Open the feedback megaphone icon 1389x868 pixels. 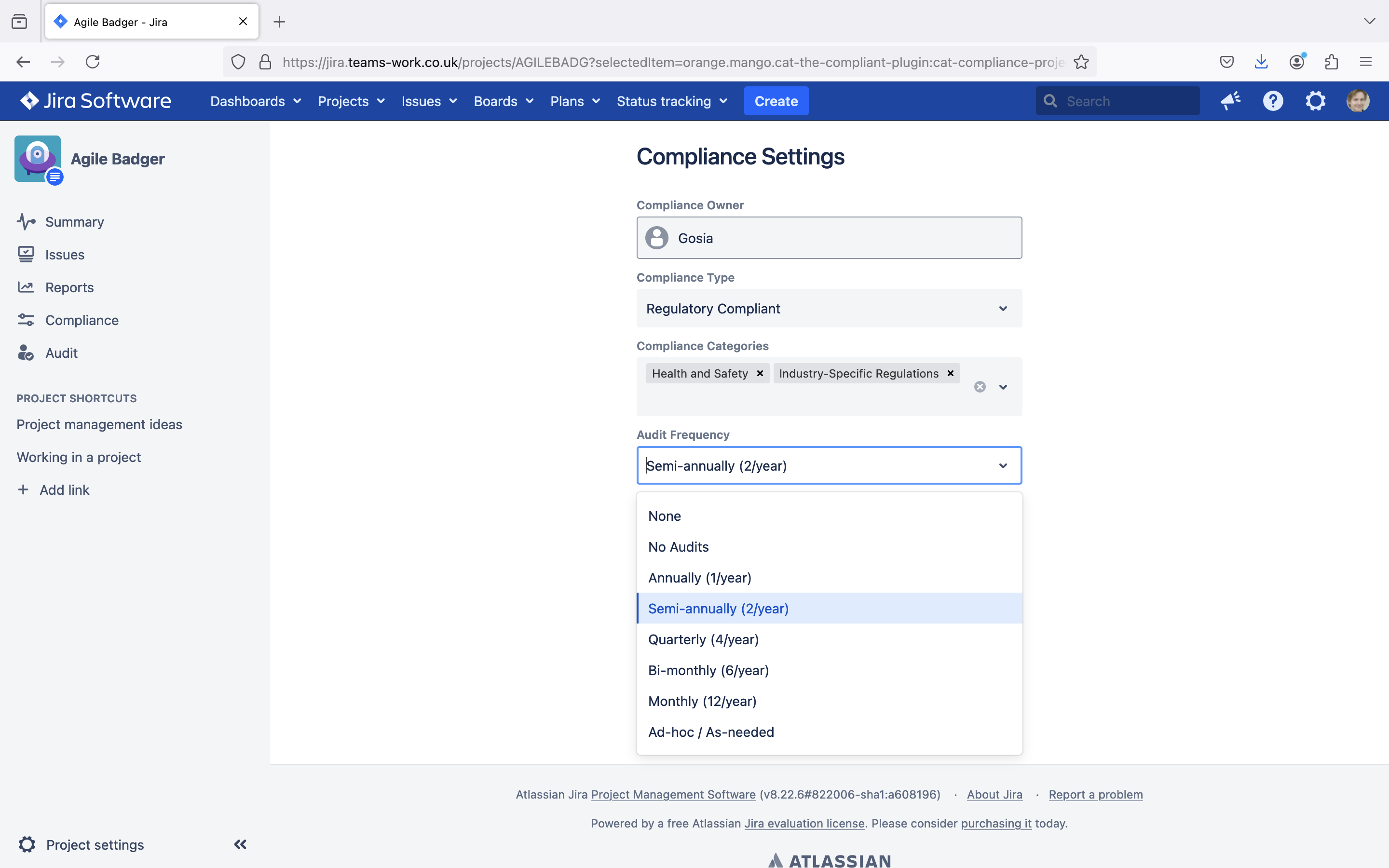click(x=1231, y=101)
